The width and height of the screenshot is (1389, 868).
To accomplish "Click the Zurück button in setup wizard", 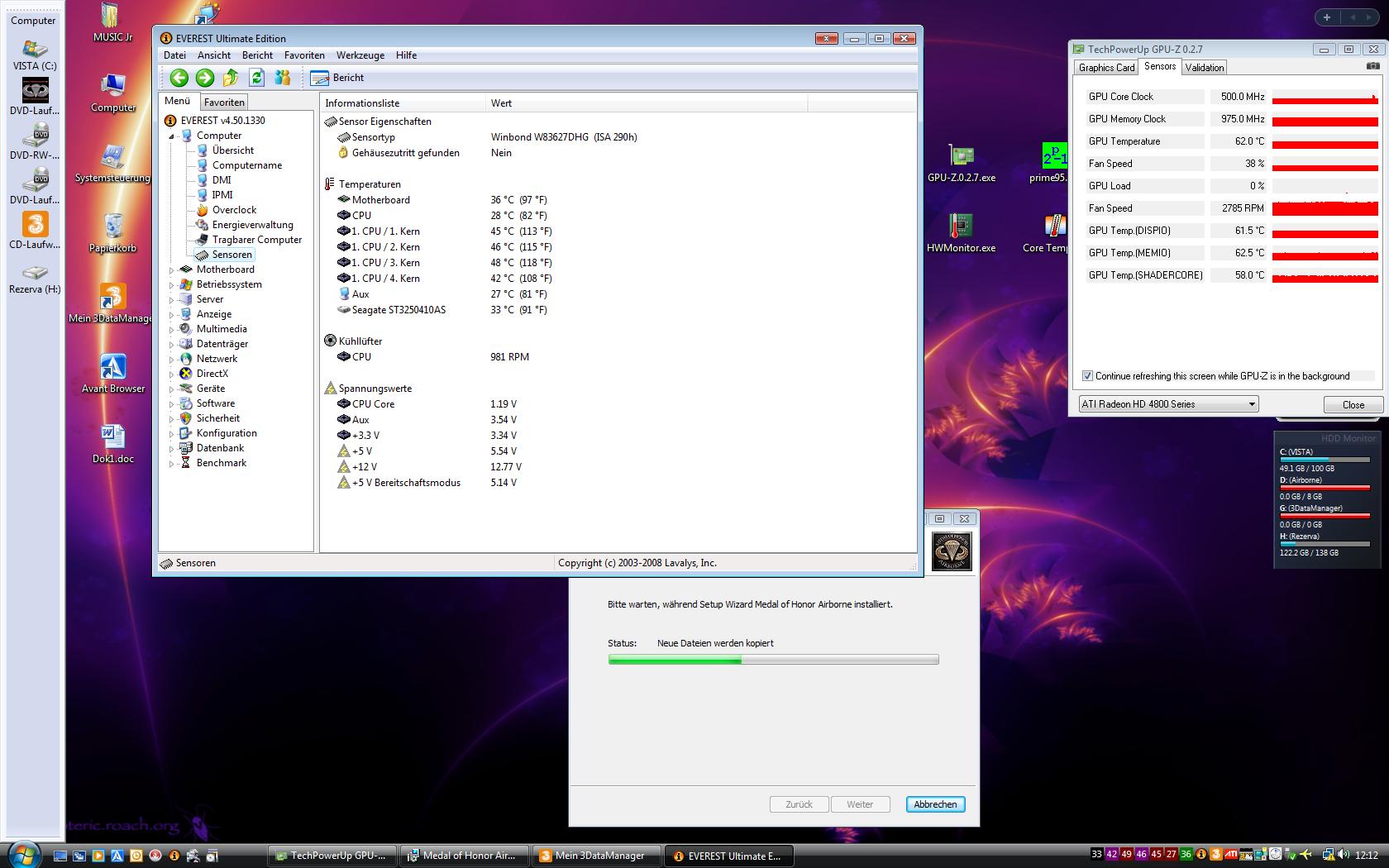I will click(799, 804).
